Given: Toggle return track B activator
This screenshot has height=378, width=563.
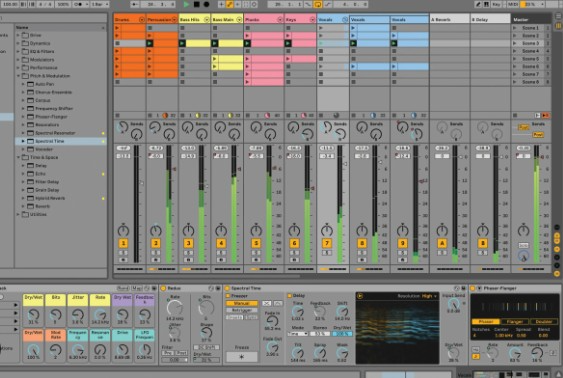Looking at the screenshot, I should (x=483, y=243).
